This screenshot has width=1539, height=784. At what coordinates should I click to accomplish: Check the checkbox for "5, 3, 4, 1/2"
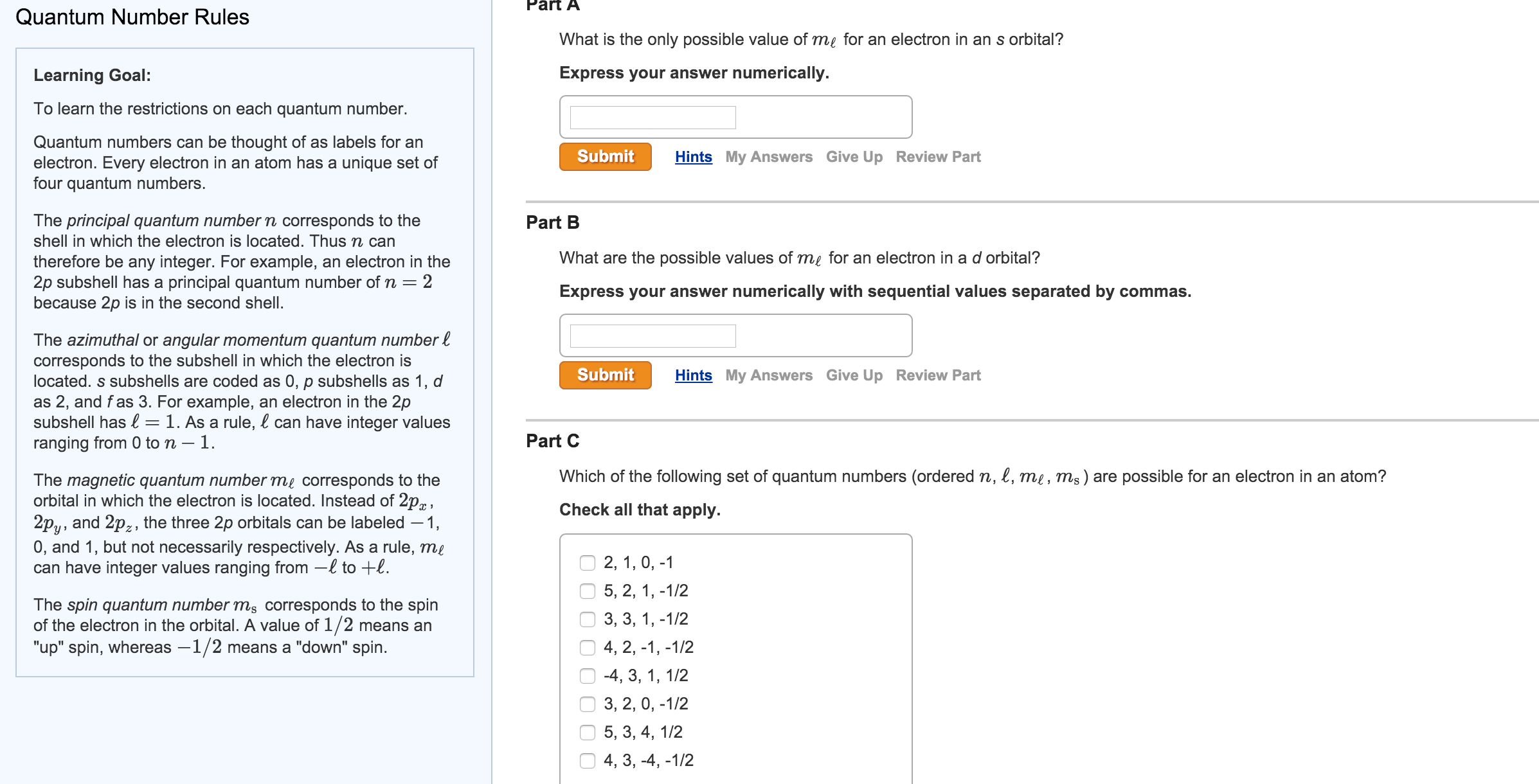click(587, 731)
